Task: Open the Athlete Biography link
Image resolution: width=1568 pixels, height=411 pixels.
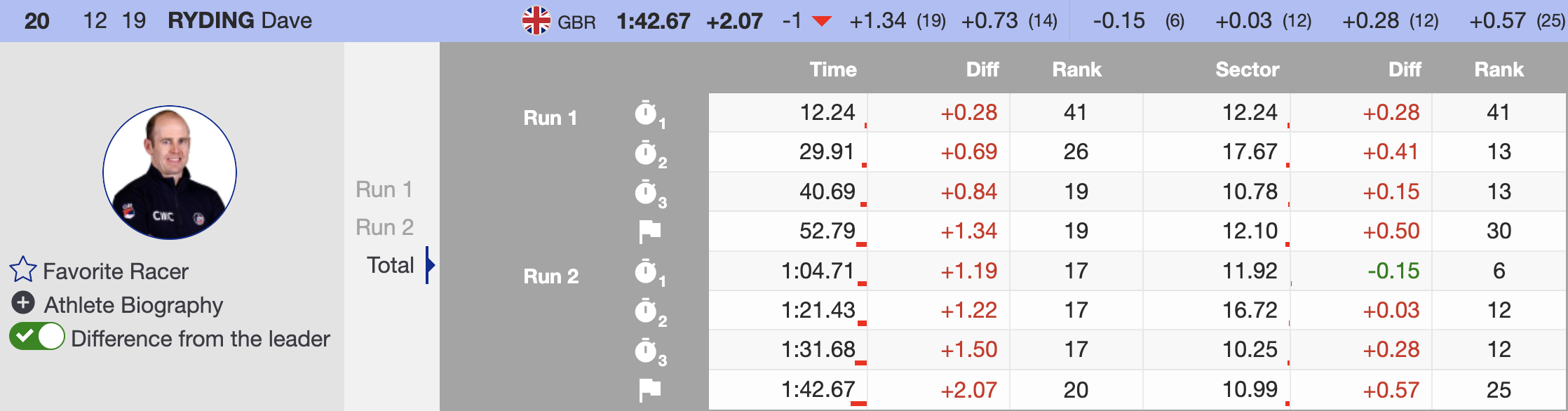Action: tap(133, 305)
